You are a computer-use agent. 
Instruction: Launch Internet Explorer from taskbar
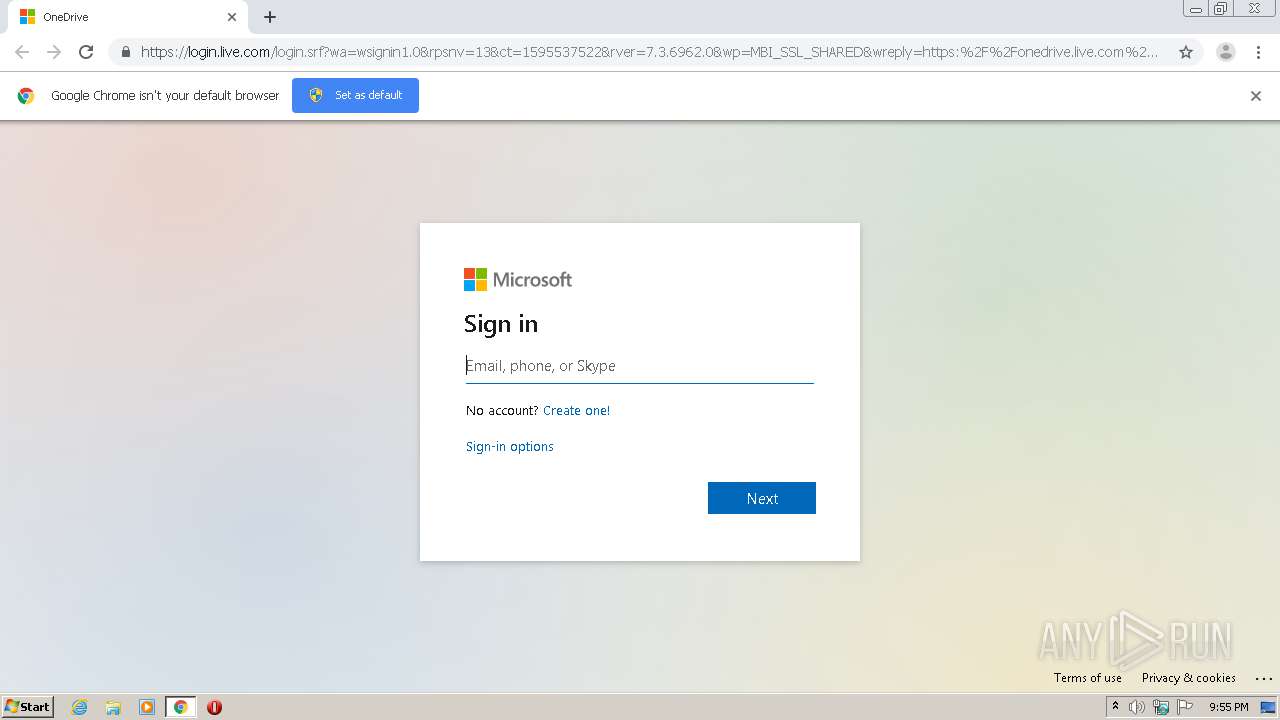click(80, 707)
